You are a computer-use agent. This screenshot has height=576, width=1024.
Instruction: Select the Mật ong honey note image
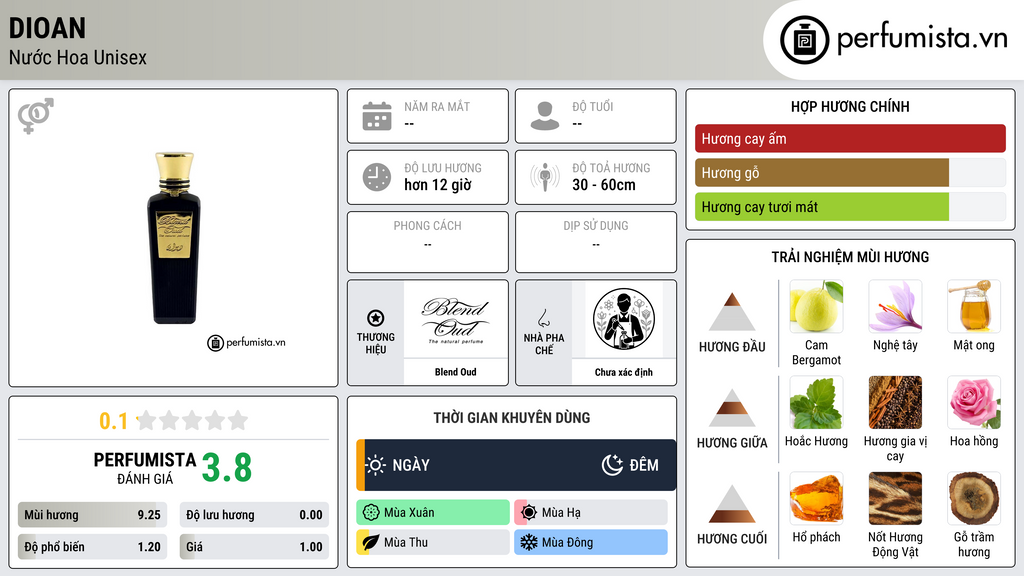tap(974, 306)
